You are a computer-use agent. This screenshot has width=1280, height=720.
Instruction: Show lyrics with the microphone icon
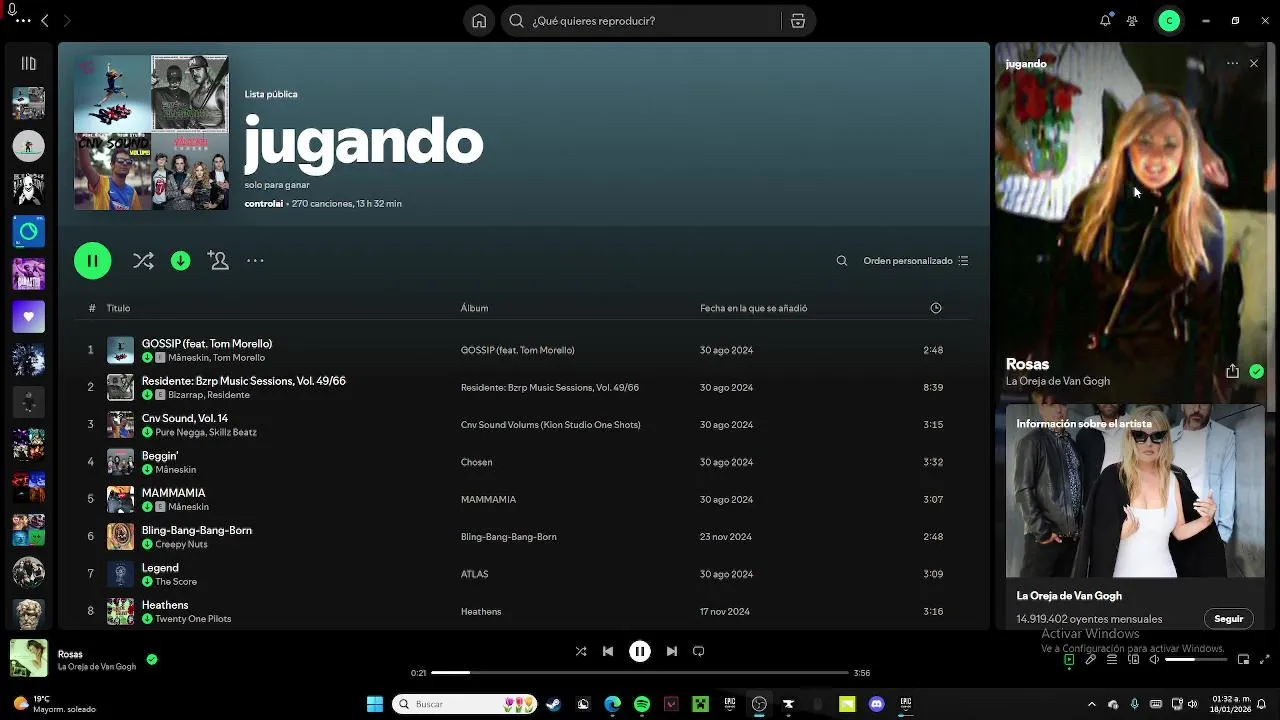click(x=1090, y=660)
